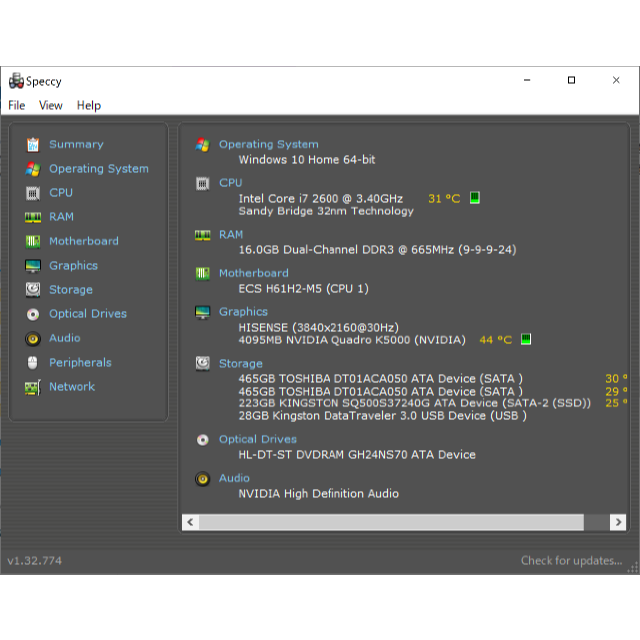The image size is (640, 640).
Task: Click the Operating System flag icon in sidebar
Action: point(33,169)
